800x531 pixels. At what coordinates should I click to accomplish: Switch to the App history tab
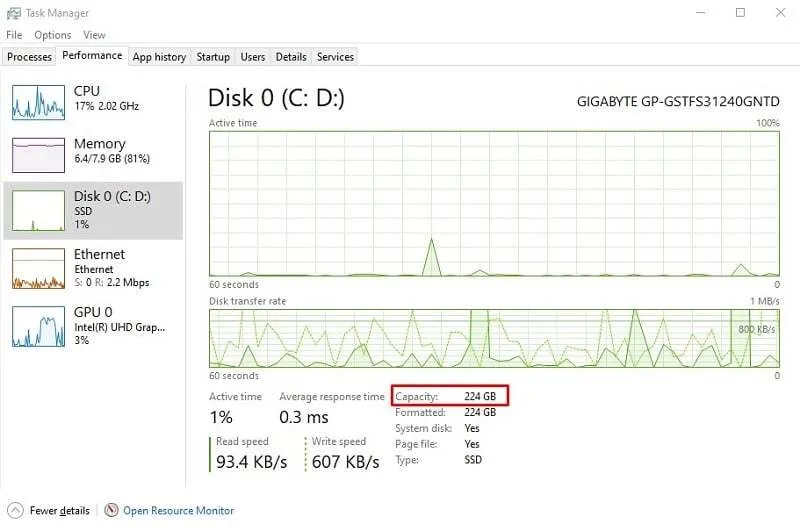(x=159, y=57)
